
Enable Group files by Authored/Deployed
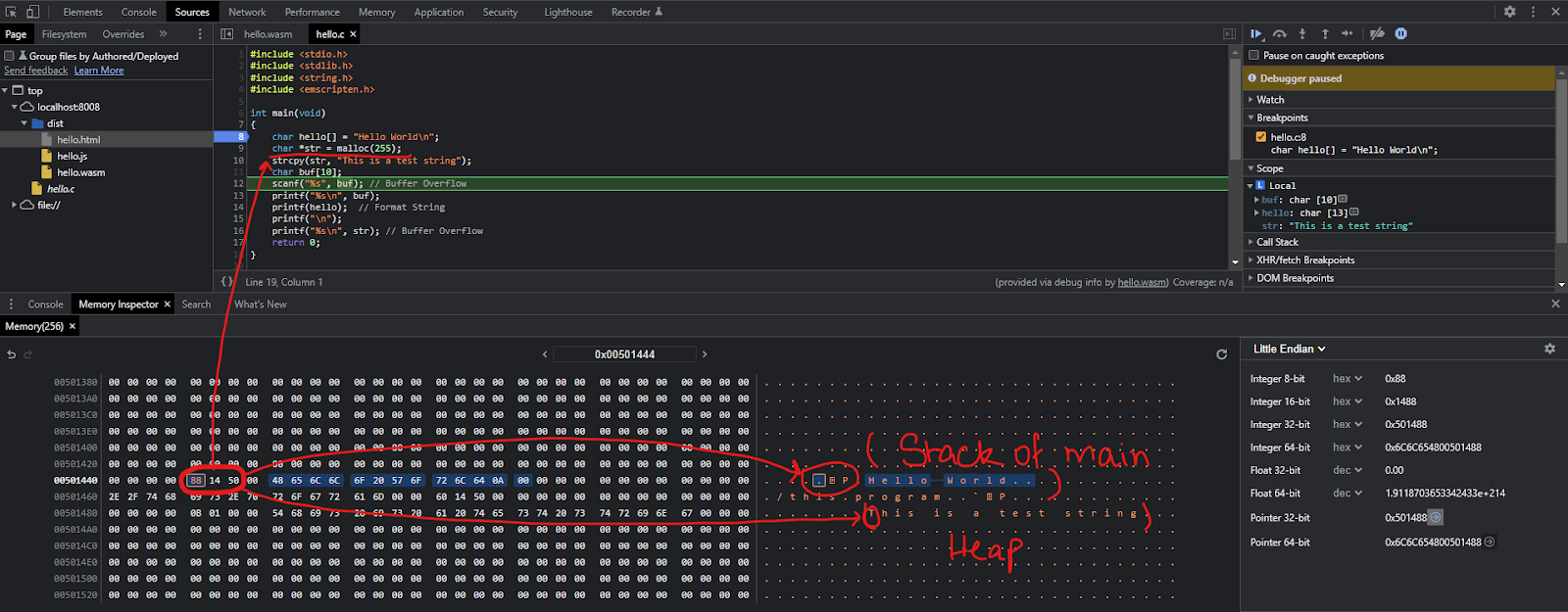(9, 56)
